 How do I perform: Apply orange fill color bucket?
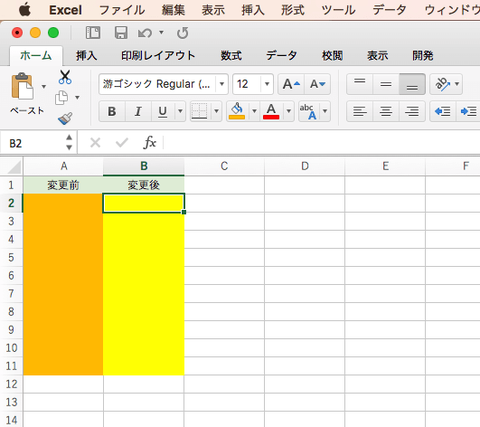[237, 111]
